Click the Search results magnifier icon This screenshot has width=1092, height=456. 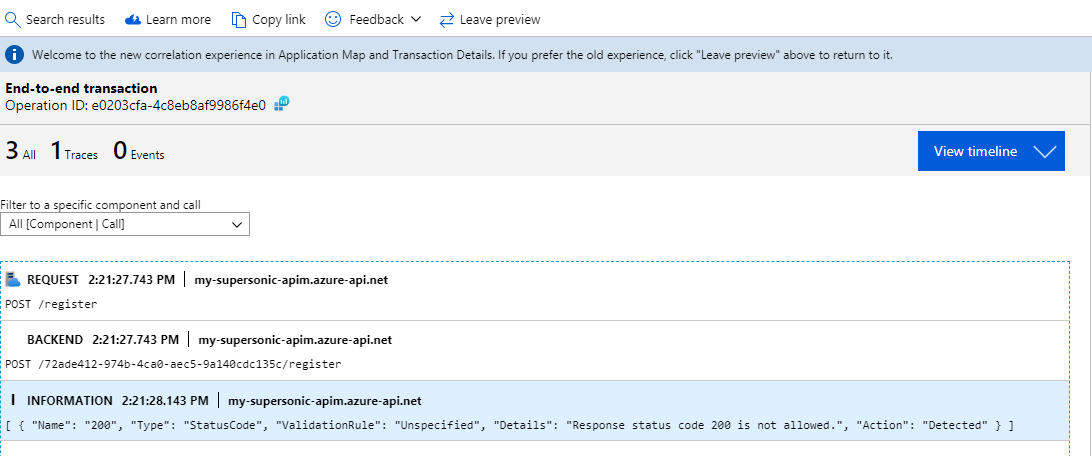(13, 19)
